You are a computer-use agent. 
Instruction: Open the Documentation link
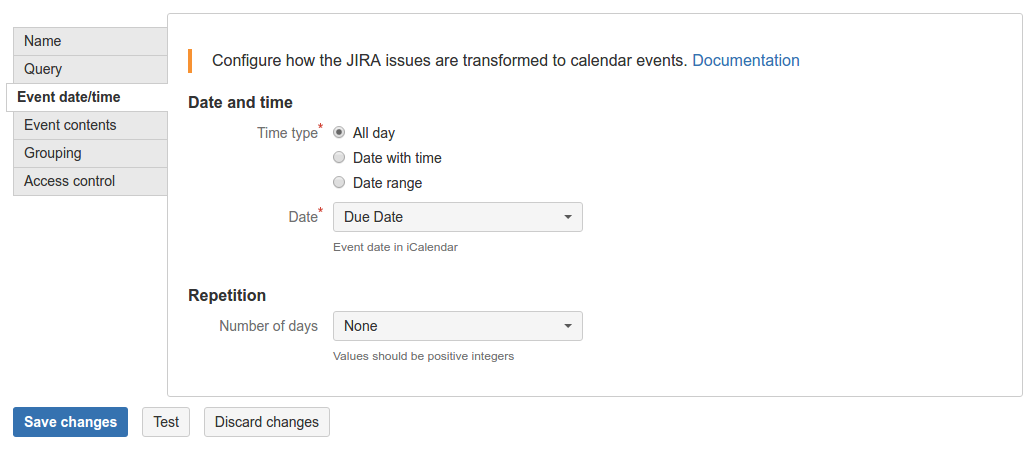[746, 60]
